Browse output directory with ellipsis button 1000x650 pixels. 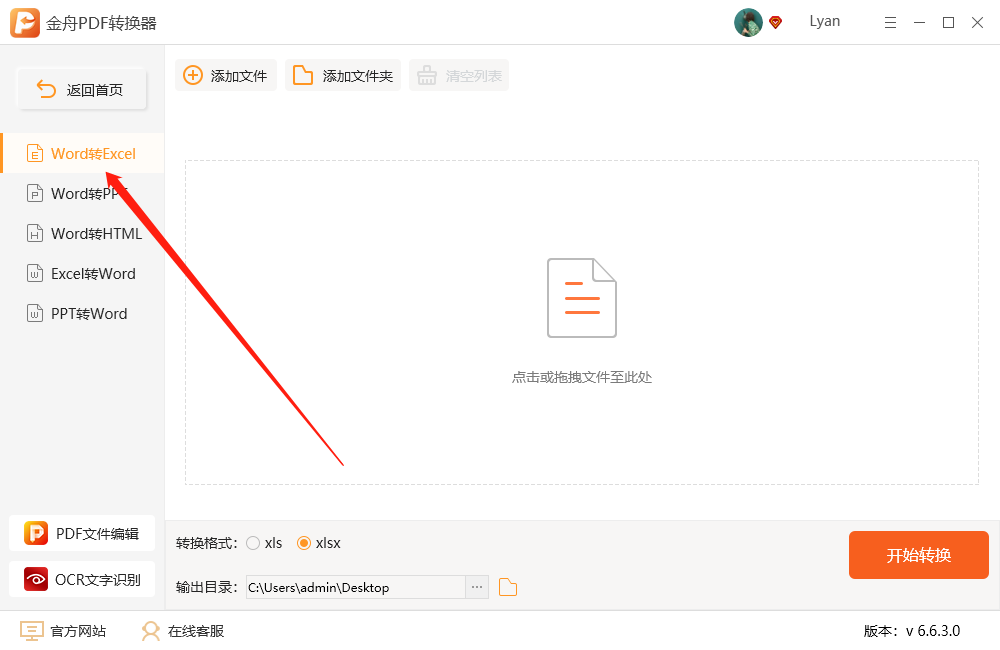coord(477,587)
